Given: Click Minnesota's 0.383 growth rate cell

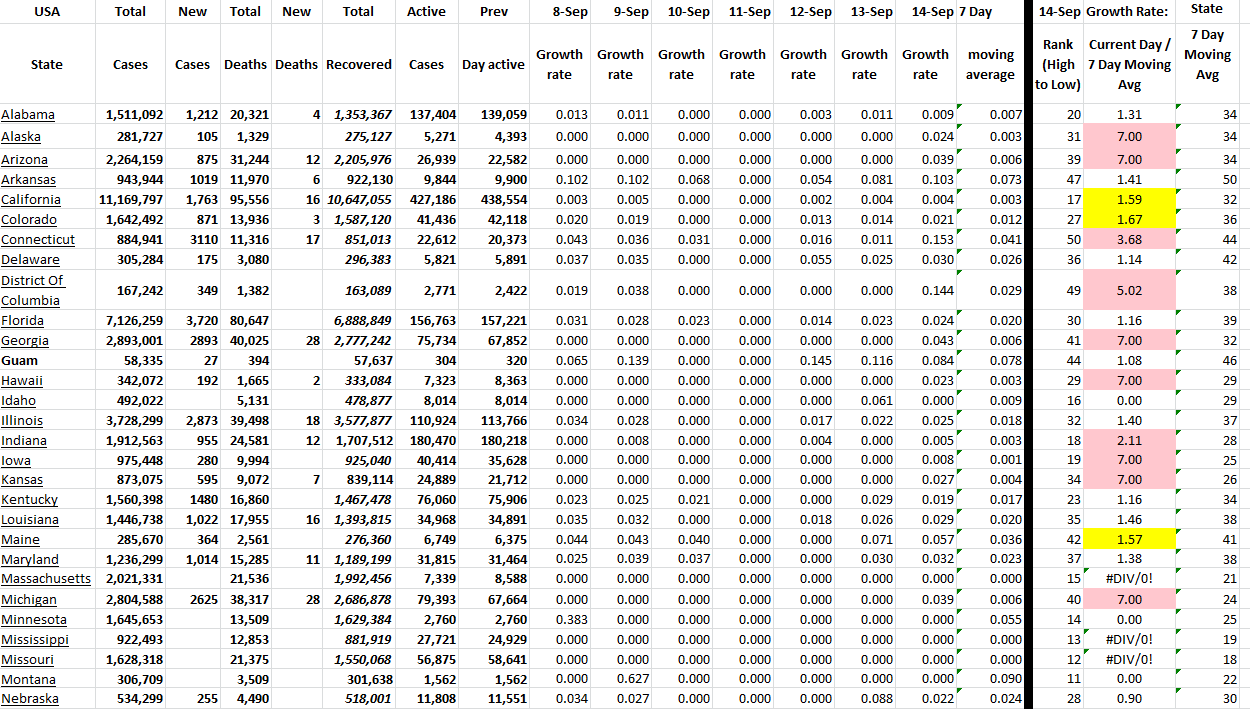Looking at the screenshot, I should (559, 620).
